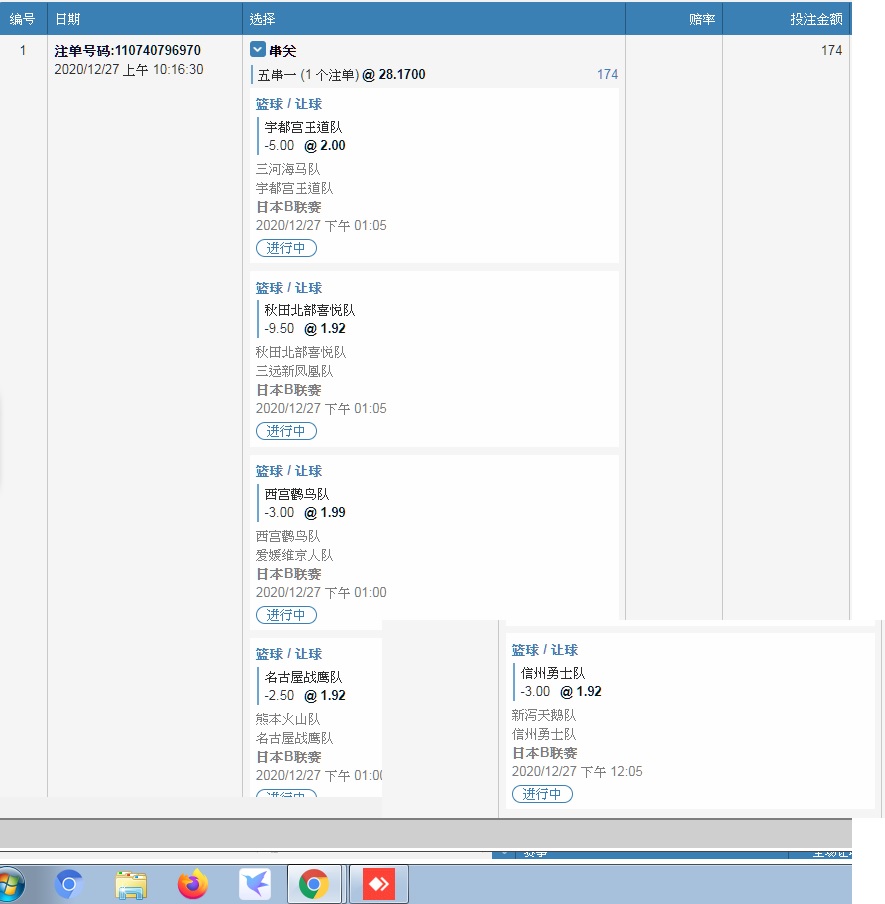Open the Windows Start orb
This screenshot has width=885, height=904.
12,884
